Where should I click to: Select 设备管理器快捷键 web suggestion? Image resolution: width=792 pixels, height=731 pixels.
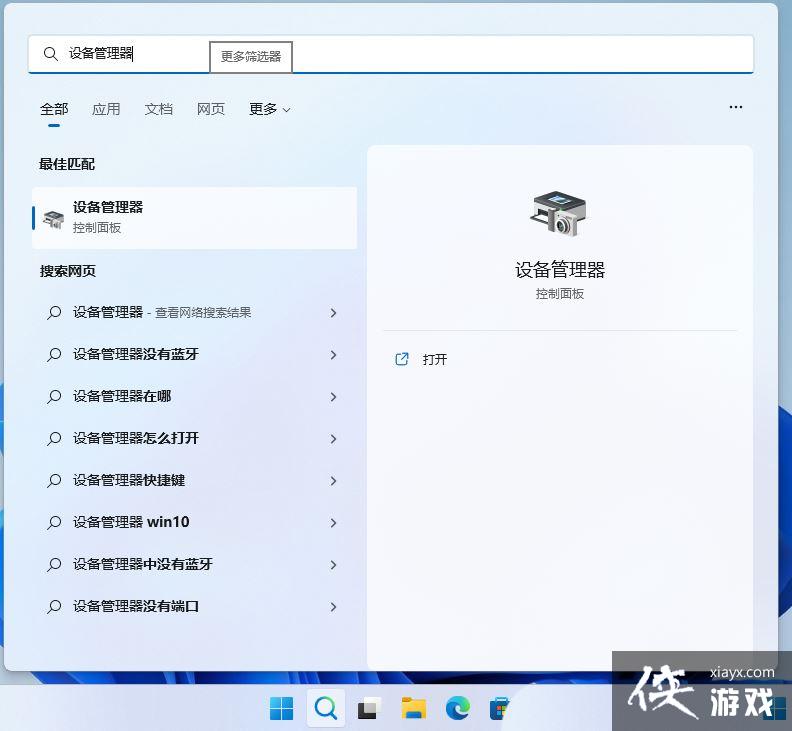[x=192, y=480]
